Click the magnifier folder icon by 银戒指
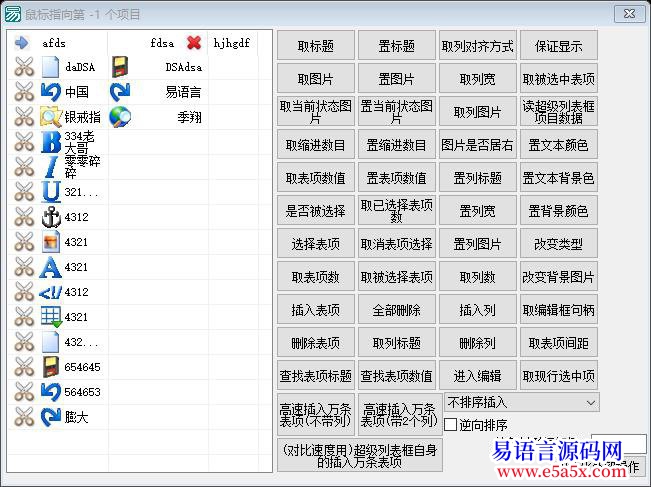The width and height of the screenshot is (651, 487). [51, 117]
